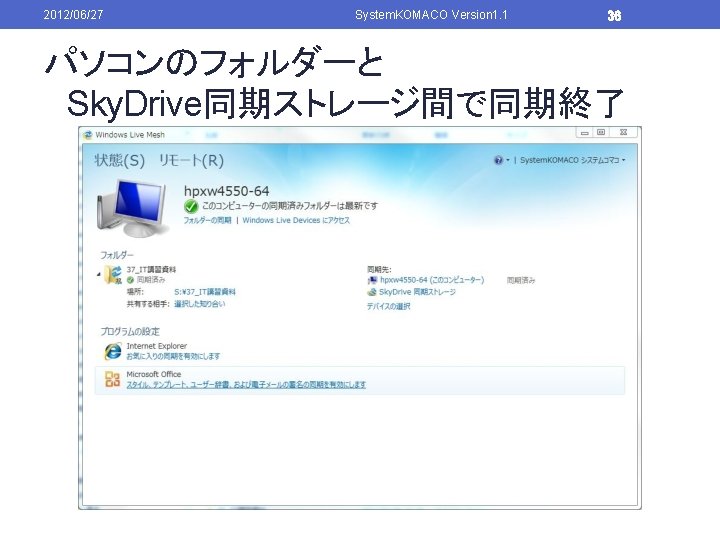Maximize the Windows Live Mesh window
This screenshot has height=540, width=720.
601,133
